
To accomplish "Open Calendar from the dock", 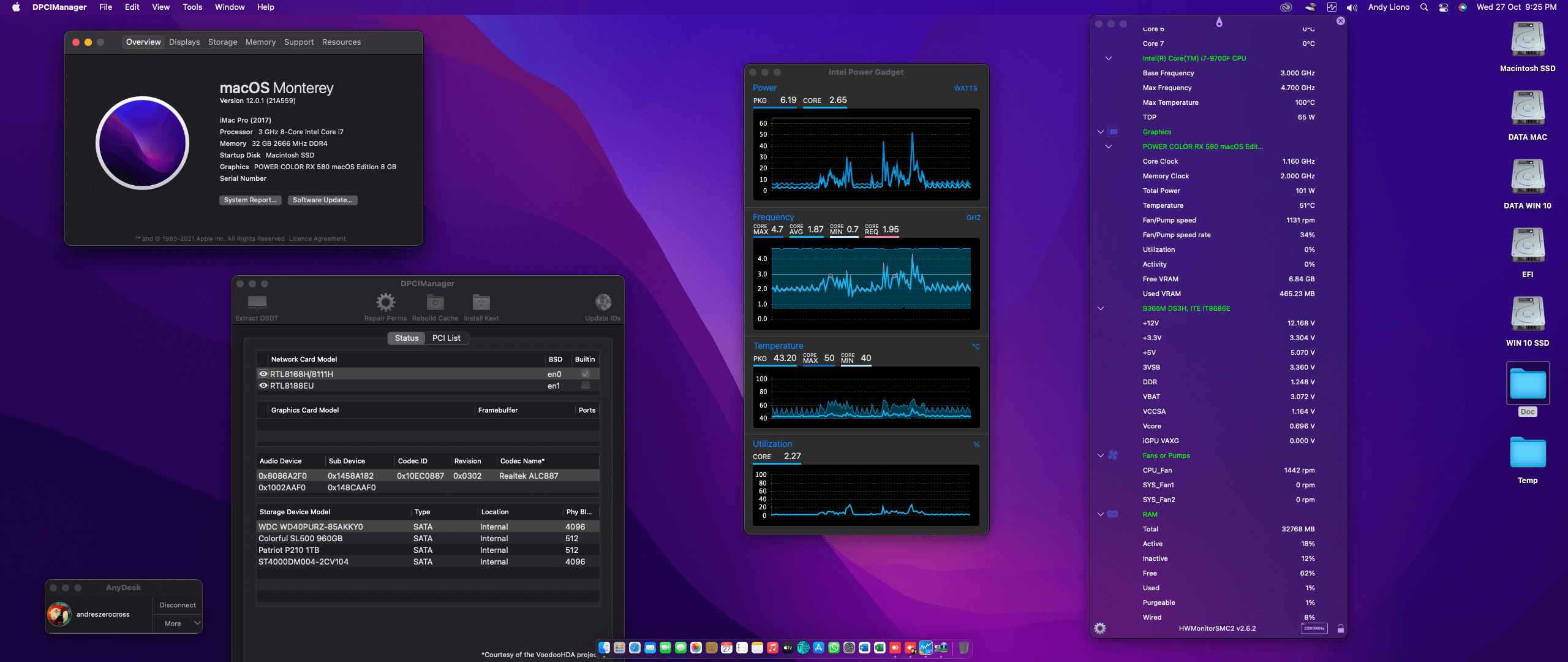I will tap(726, 647).
